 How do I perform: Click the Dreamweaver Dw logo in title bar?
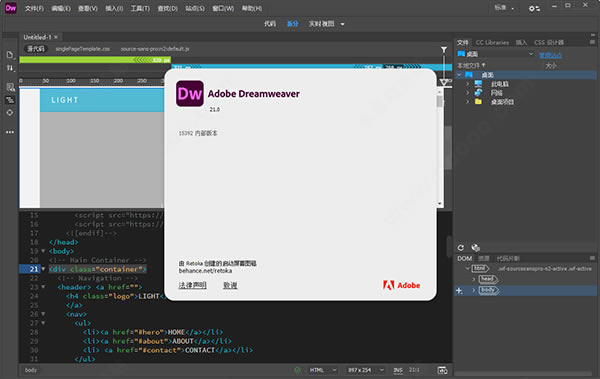[x=11, y=8]
